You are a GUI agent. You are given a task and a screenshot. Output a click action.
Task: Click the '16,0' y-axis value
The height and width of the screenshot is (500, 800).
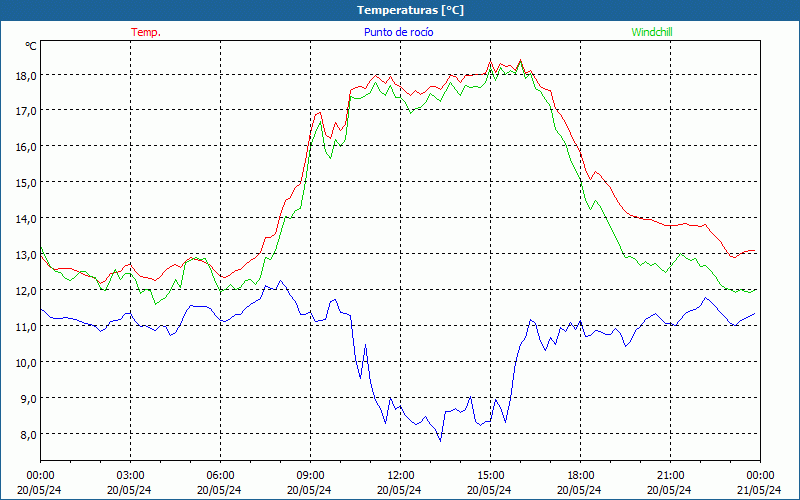(27, 147)
